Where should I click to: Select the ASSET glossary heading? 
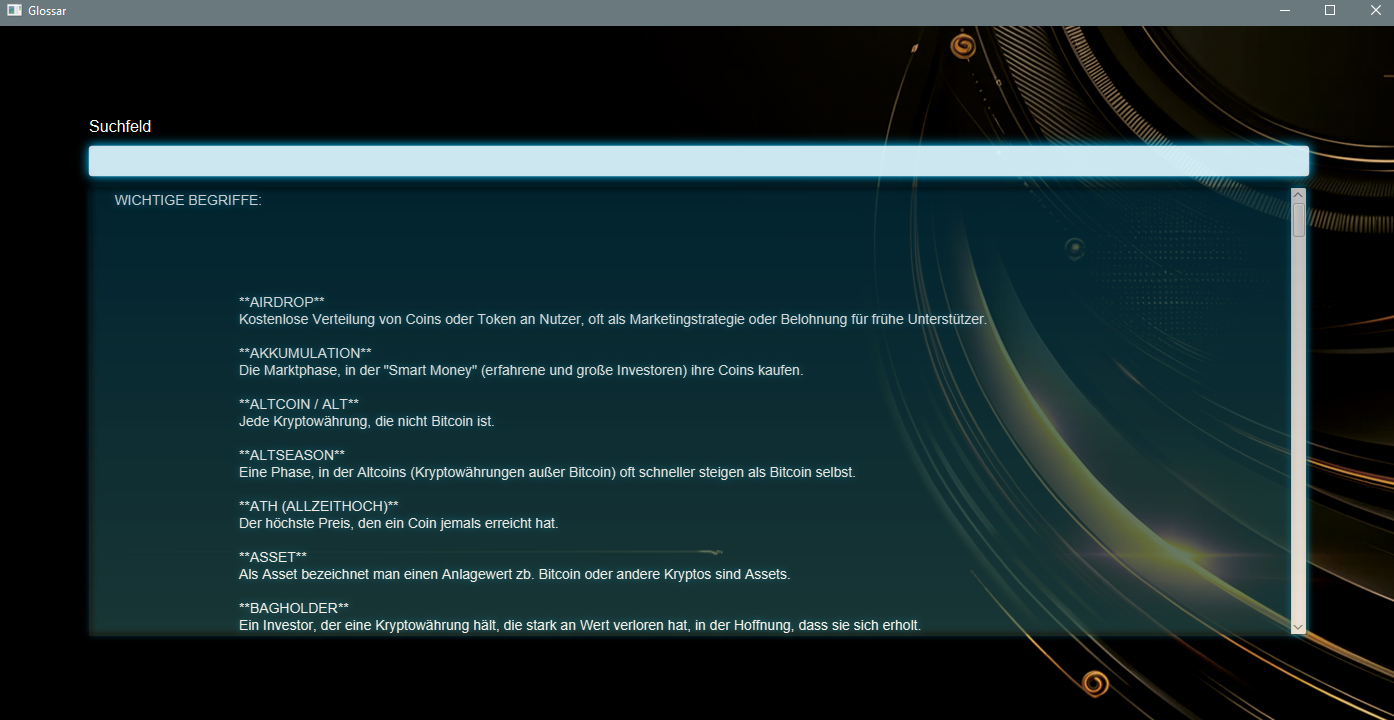[271, 555]
